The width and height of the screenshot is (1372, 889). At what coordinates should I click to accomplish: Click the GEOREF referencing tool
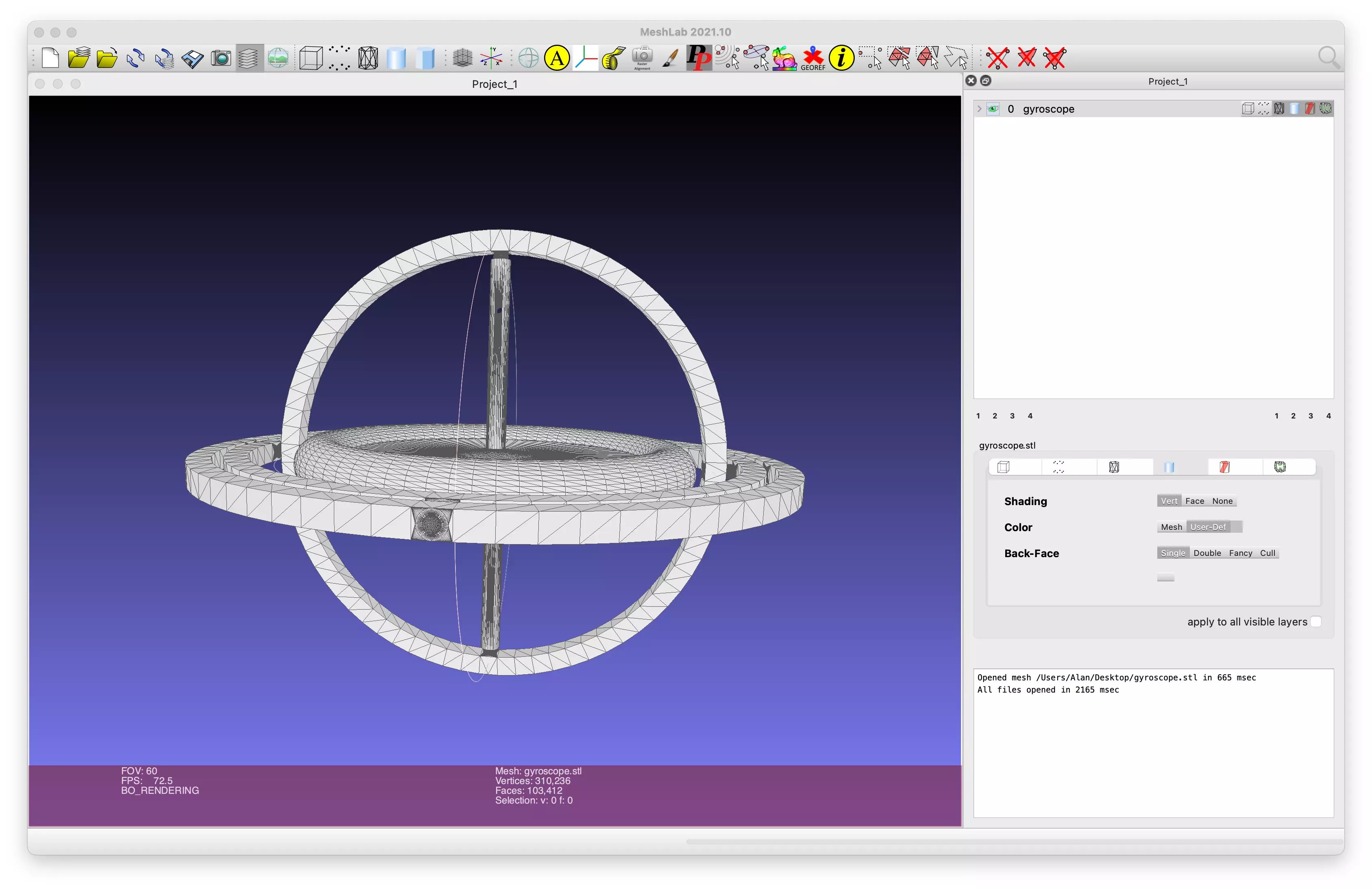[813, 58]
